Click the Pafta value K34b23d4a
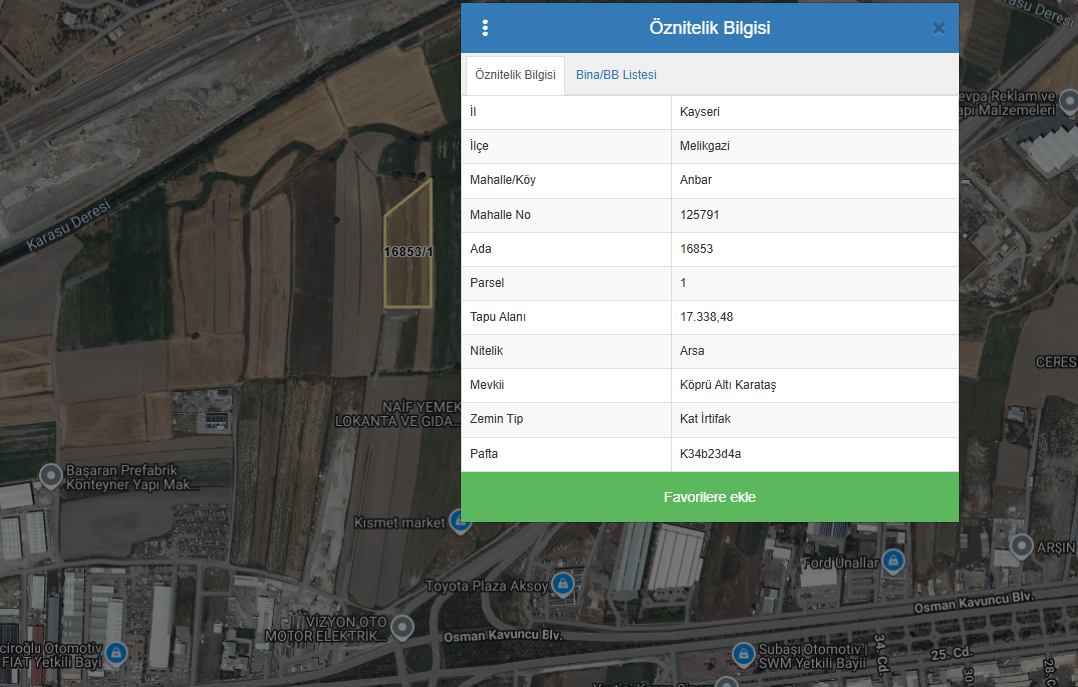Image resolution: width=1078 pixels, height=687 pixels. [710, 454]
